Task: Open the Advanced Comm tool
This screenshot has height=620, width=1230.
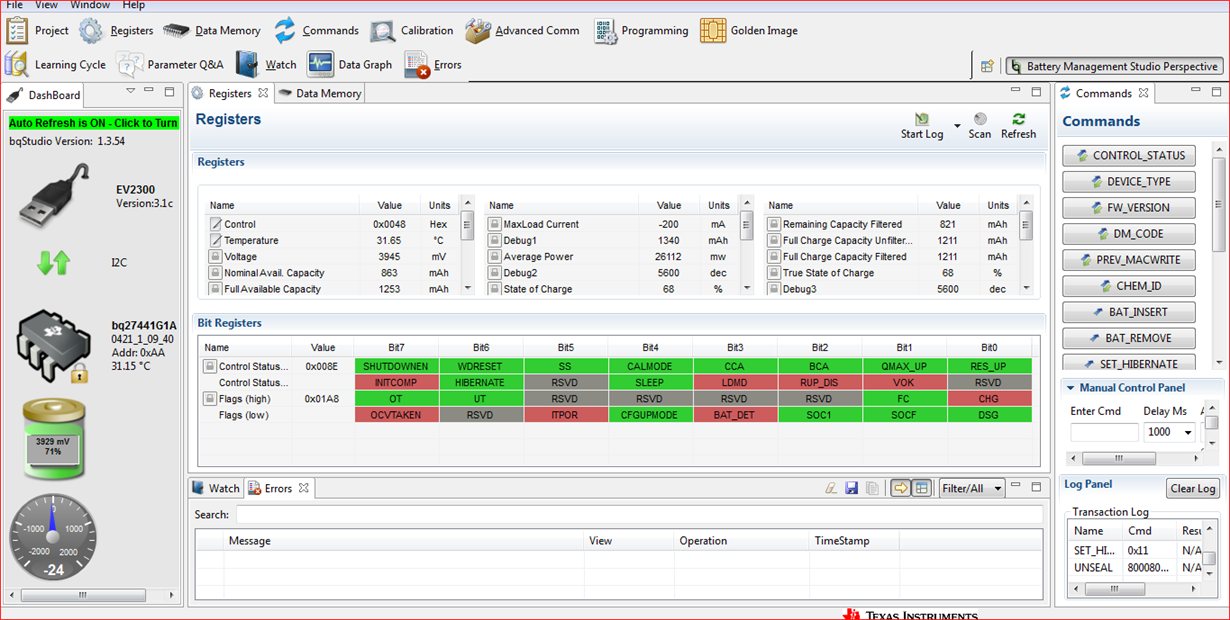Action: tap(522, 30)
